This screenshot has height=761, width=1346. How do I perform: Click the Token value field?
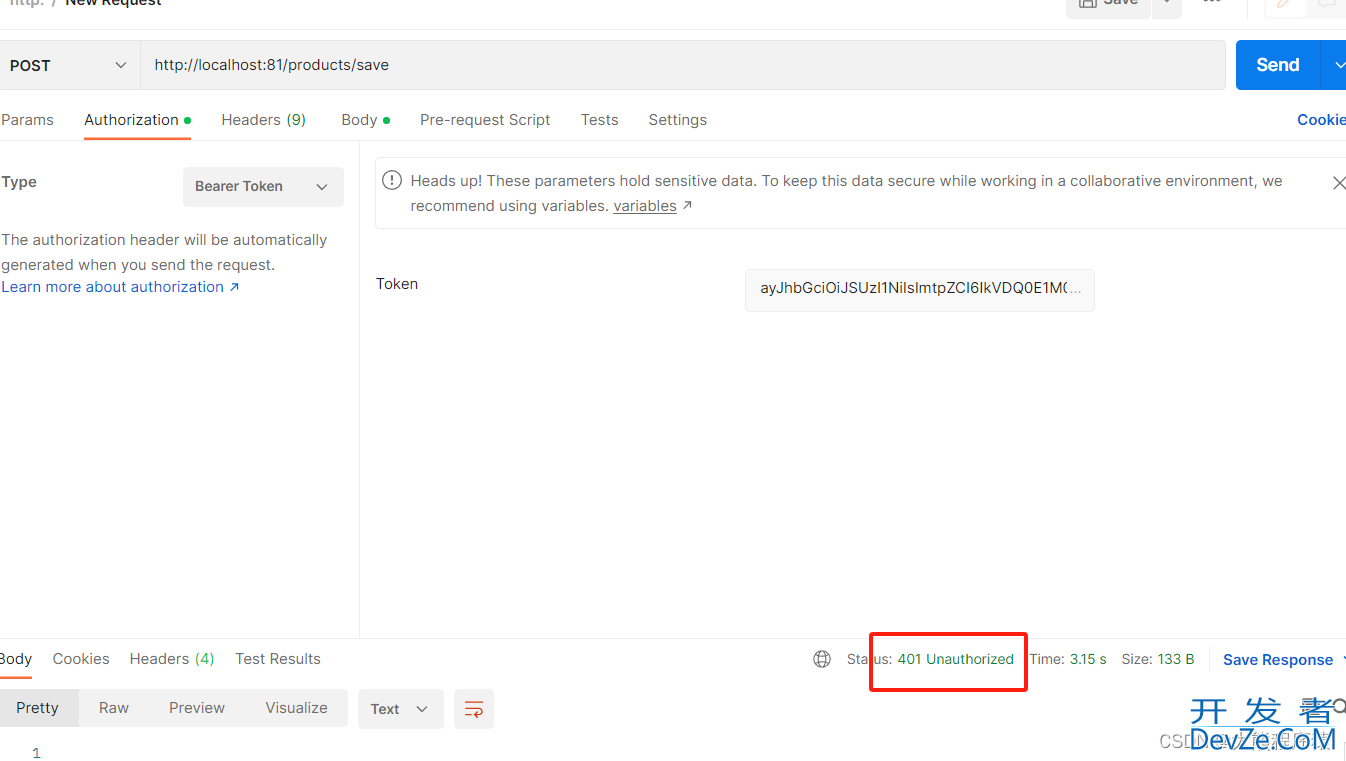click(920, 289)
